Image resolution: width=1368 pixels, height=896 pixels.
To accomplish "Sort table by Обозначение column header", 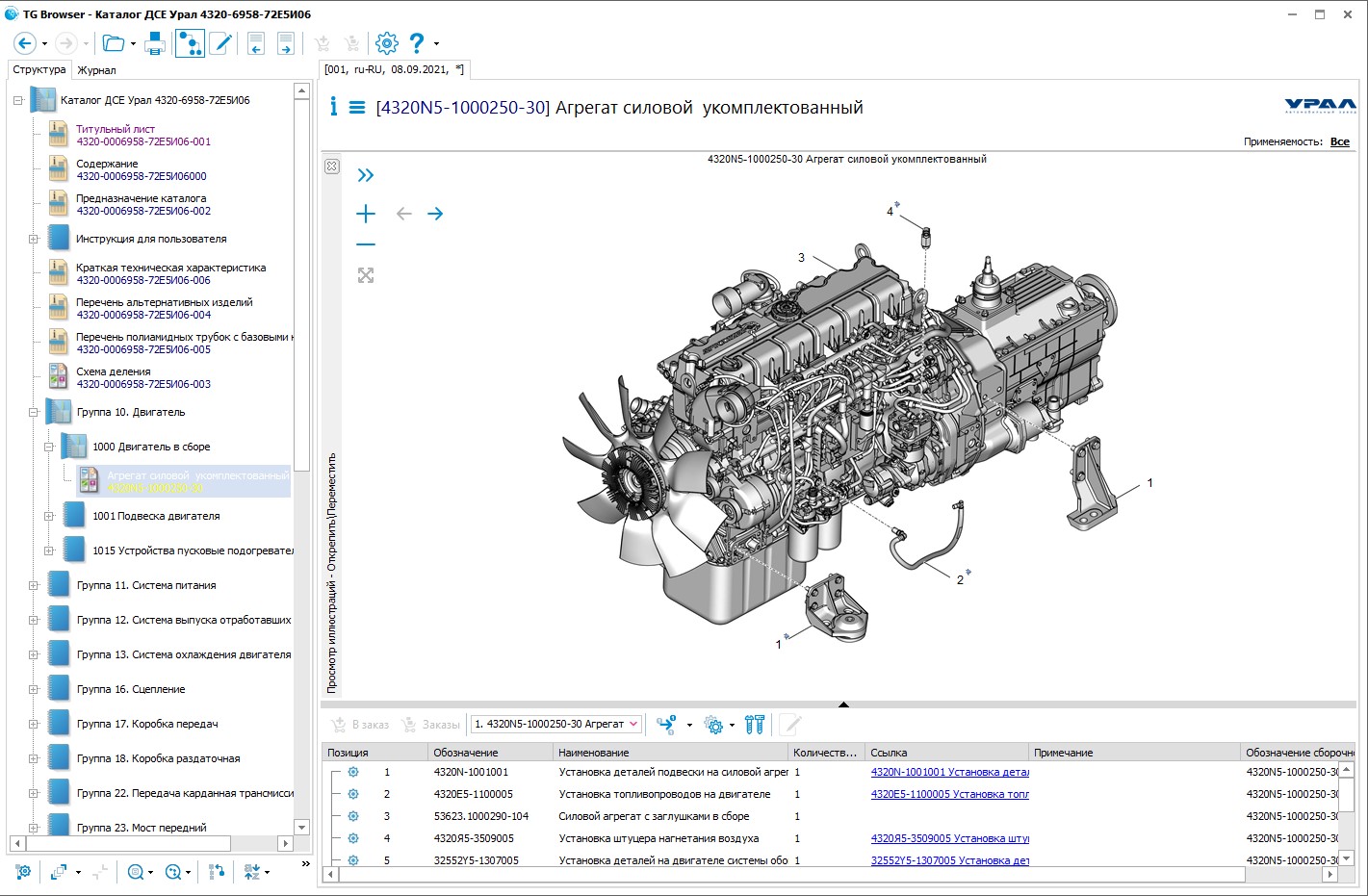I will (x=490, y=753).
